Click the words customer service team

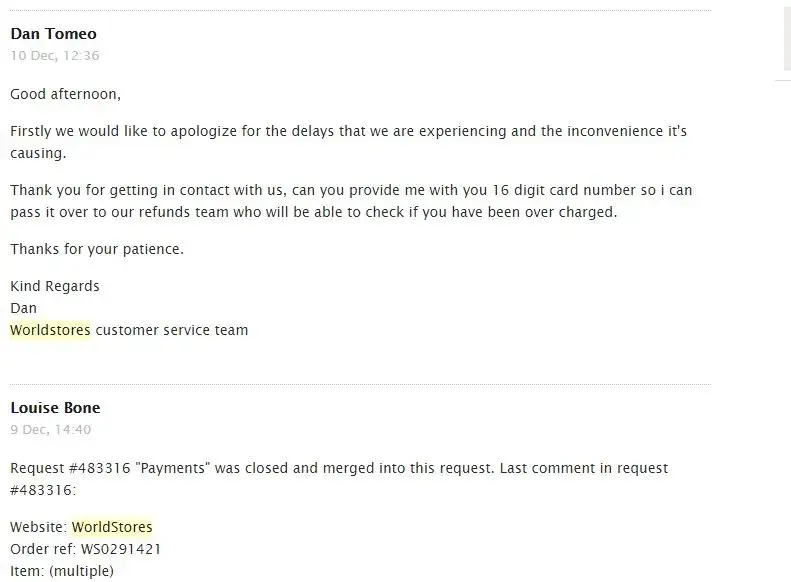pos(171,330)
